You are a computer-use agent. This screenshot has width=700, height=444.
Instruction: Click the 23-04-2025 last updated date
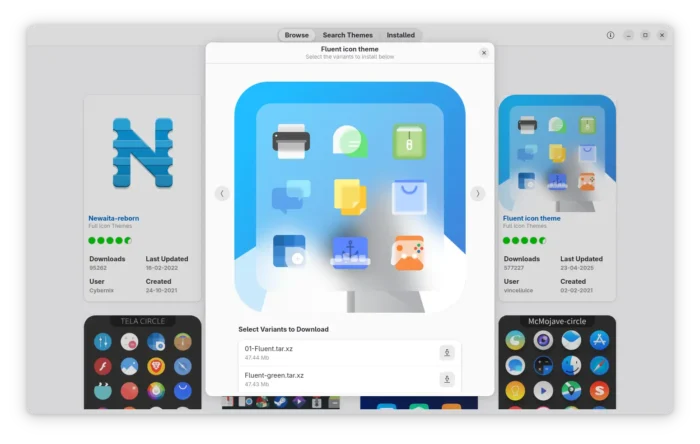[x=577, y=268]
